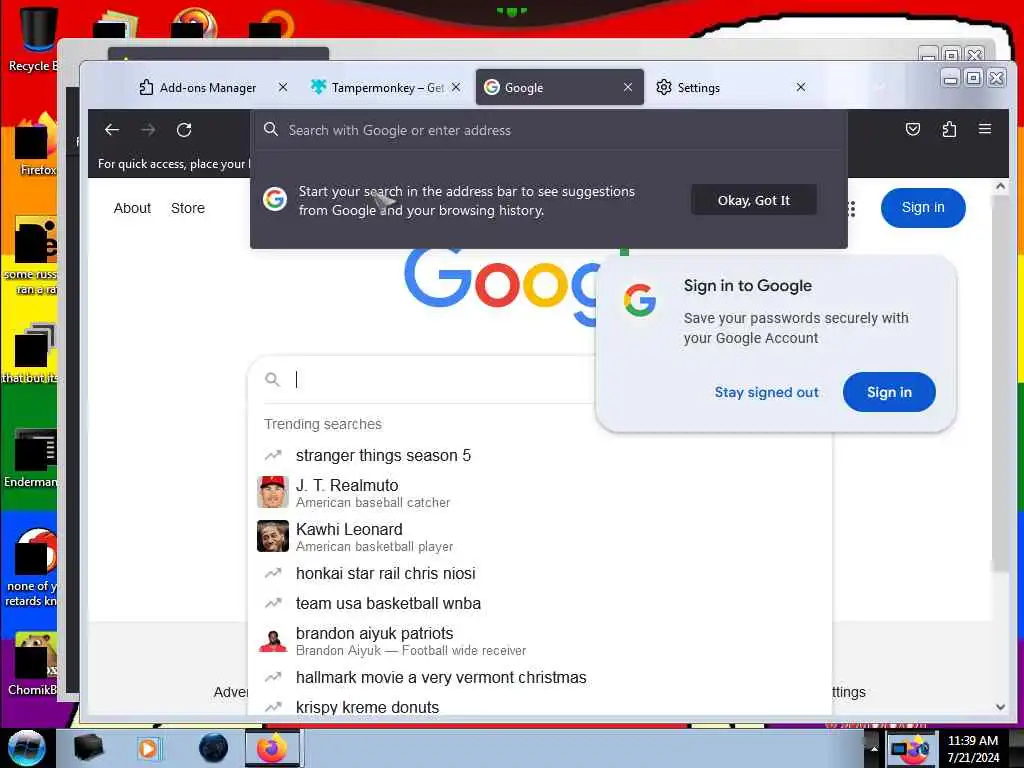Dismiss tip with Okay, Got It button

(x=754, y=200)
